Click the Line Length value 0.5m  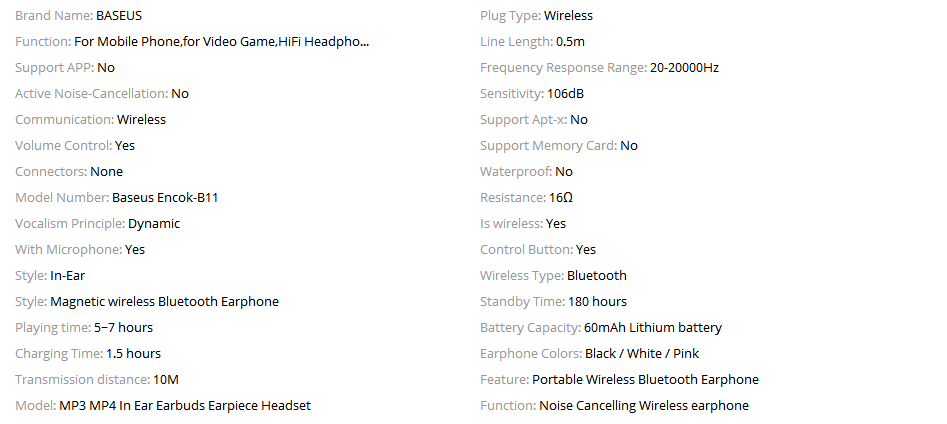click(x=570, y=42)
